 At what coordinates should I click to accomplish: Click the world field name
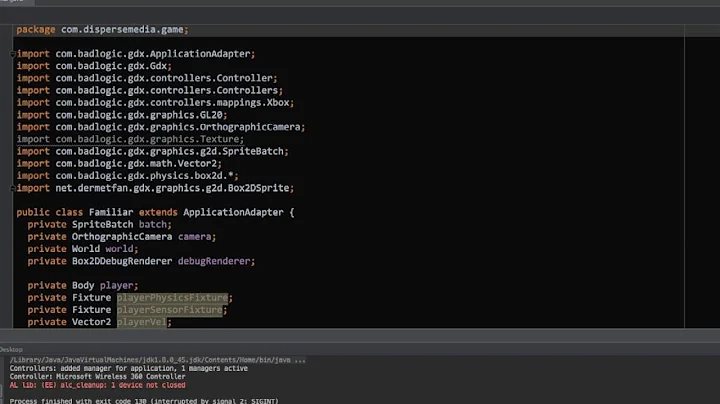(119, 249)
